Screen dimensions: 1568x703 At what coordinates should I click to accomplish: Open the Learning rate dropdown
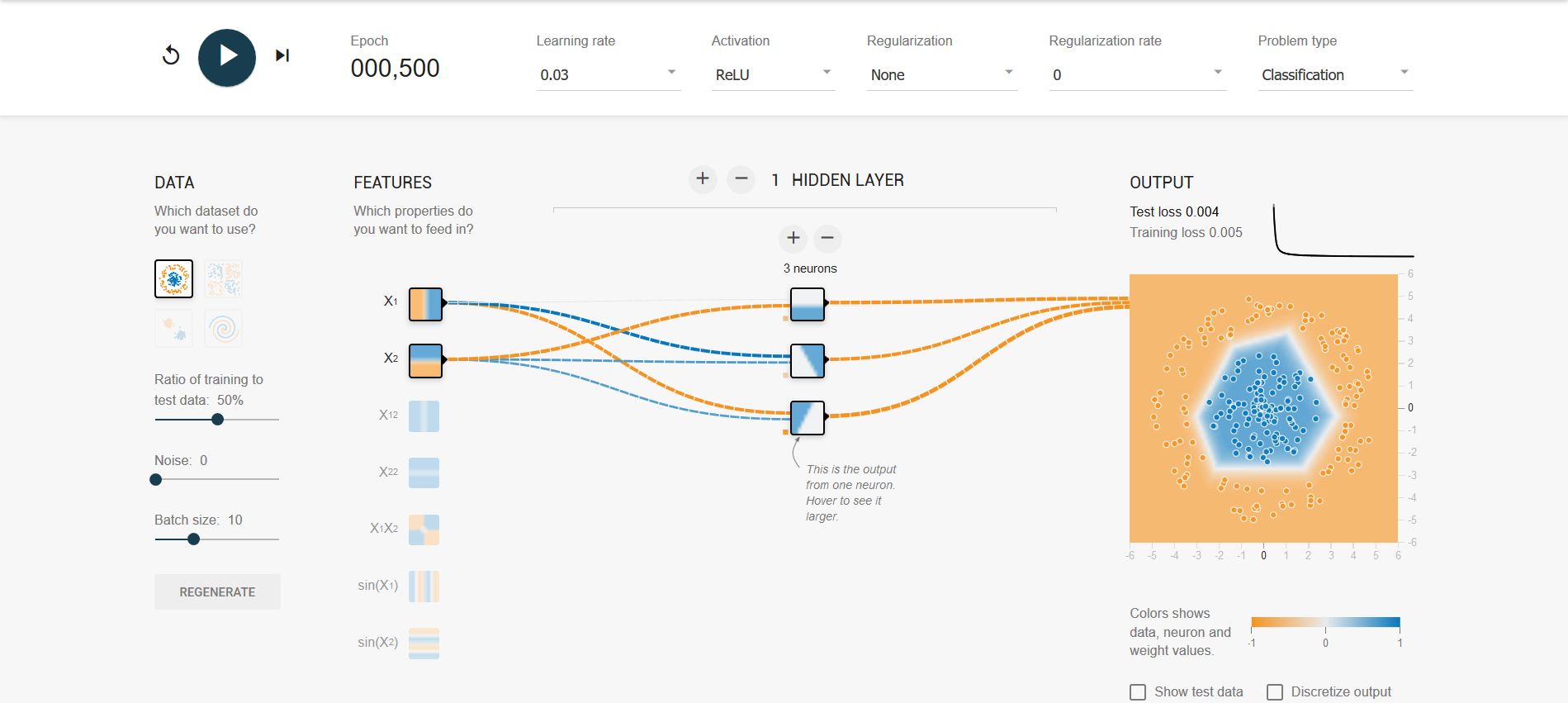(609, 75)
